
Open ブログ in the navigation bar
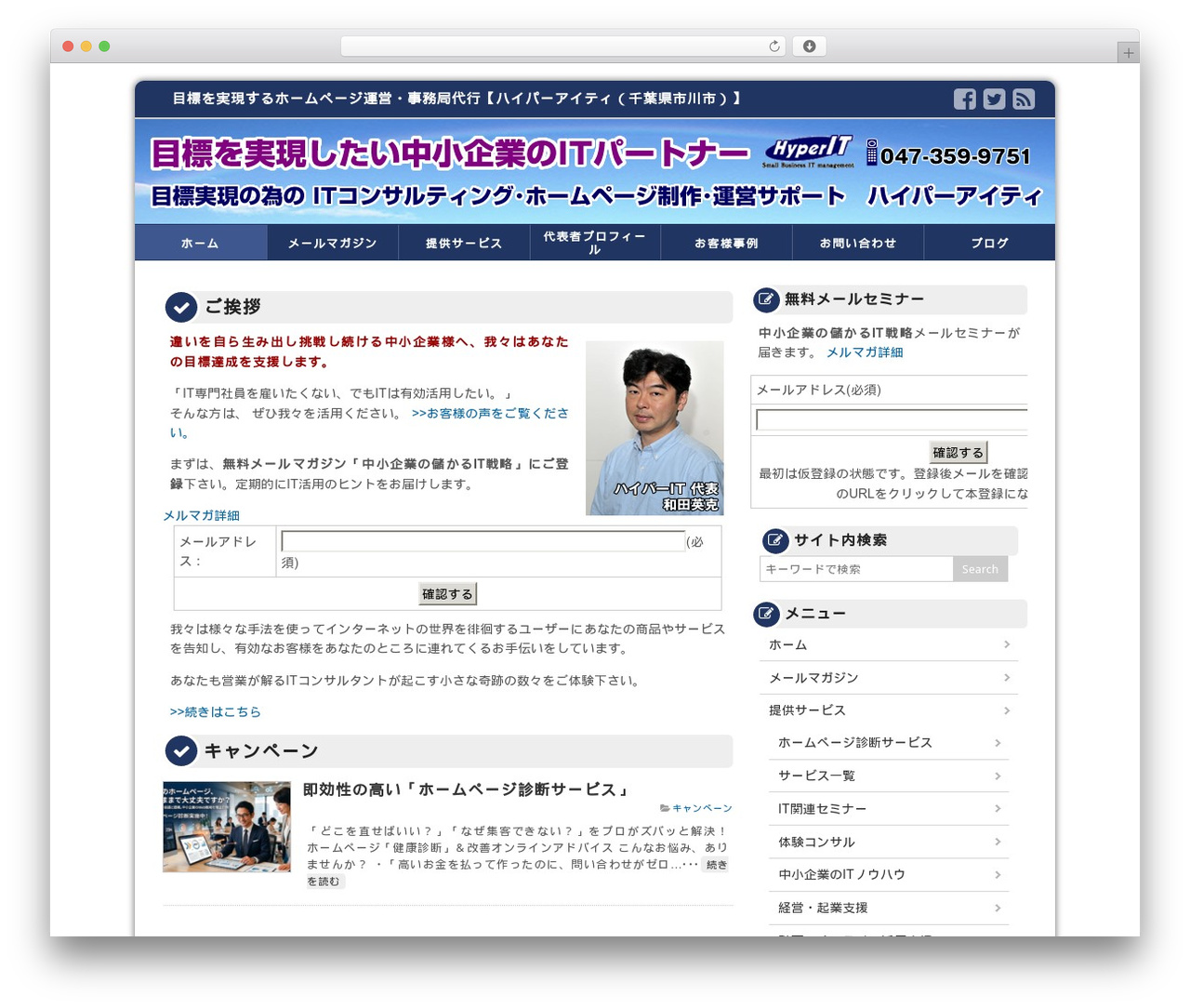pos(989,243)
